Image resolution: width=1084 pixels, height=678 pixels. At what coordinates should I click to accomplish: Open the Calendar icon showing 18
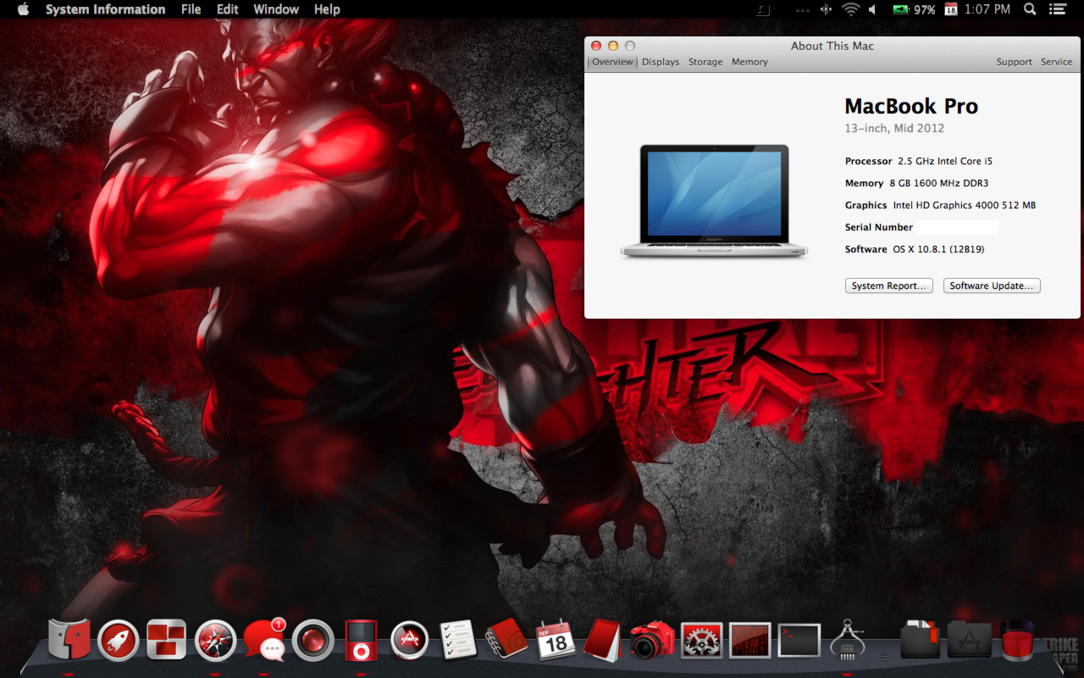click(x=555, y=640)
